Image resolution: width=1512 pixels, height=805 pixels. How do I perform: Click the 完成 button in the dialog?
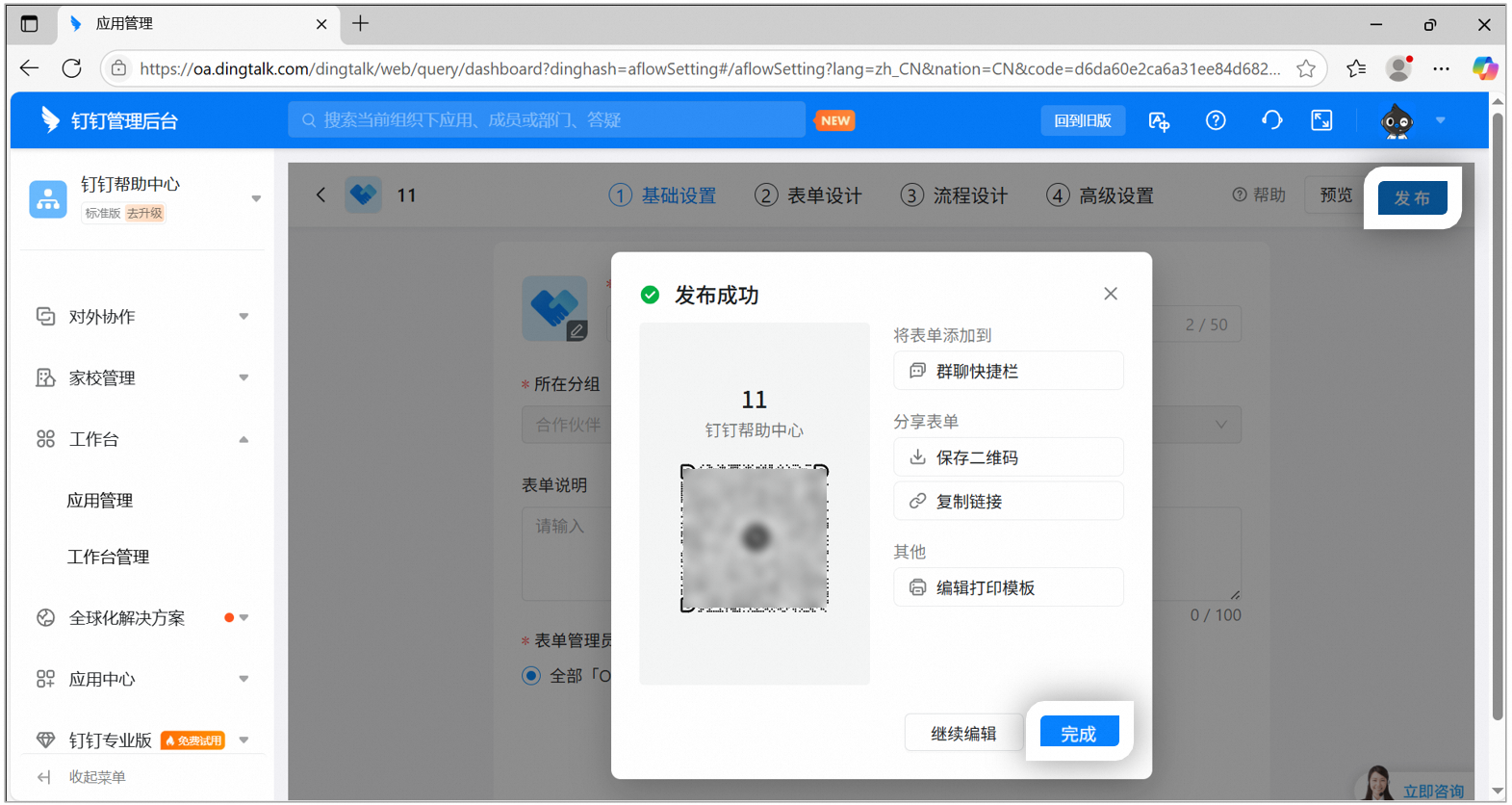1079,733
